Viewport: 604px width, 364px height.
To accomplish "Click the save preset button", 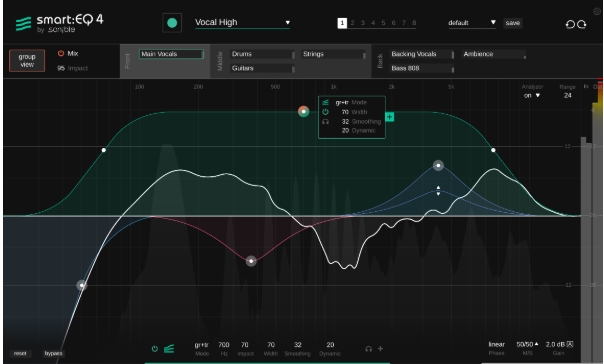I will [x=513, y=23].
